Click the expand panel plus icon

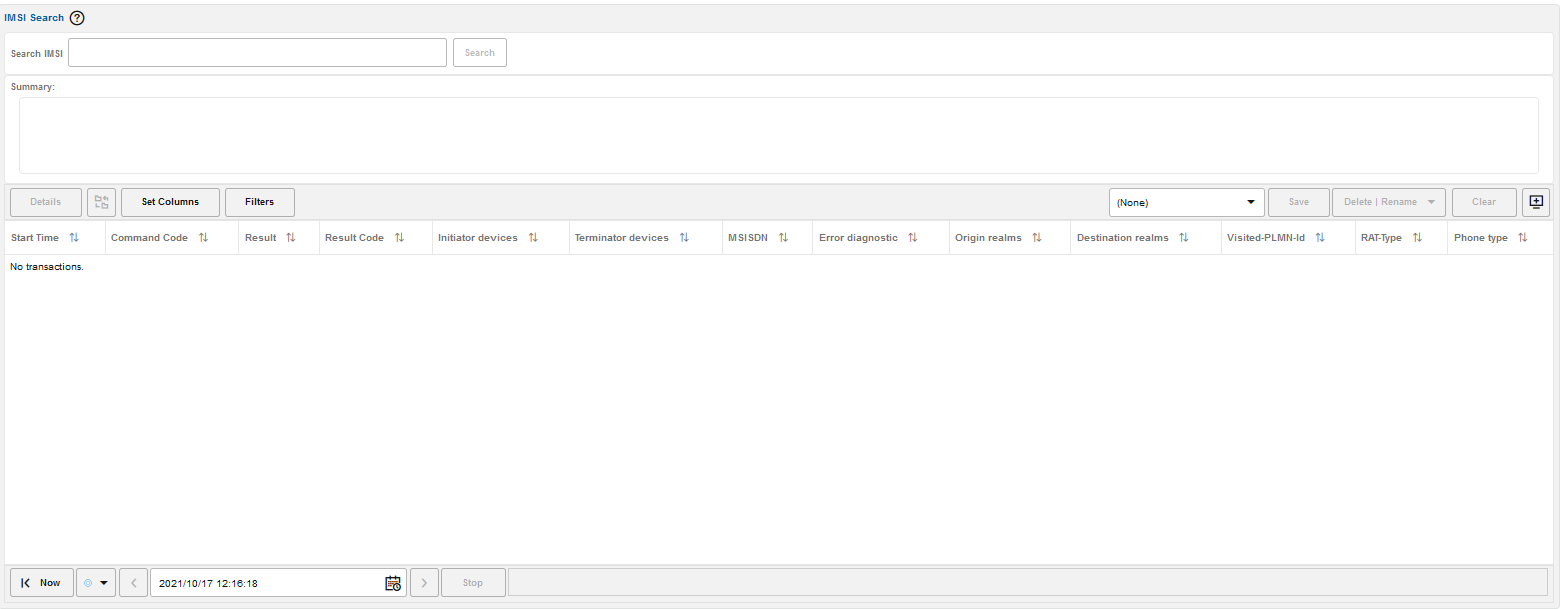(x=1536, y=202)
